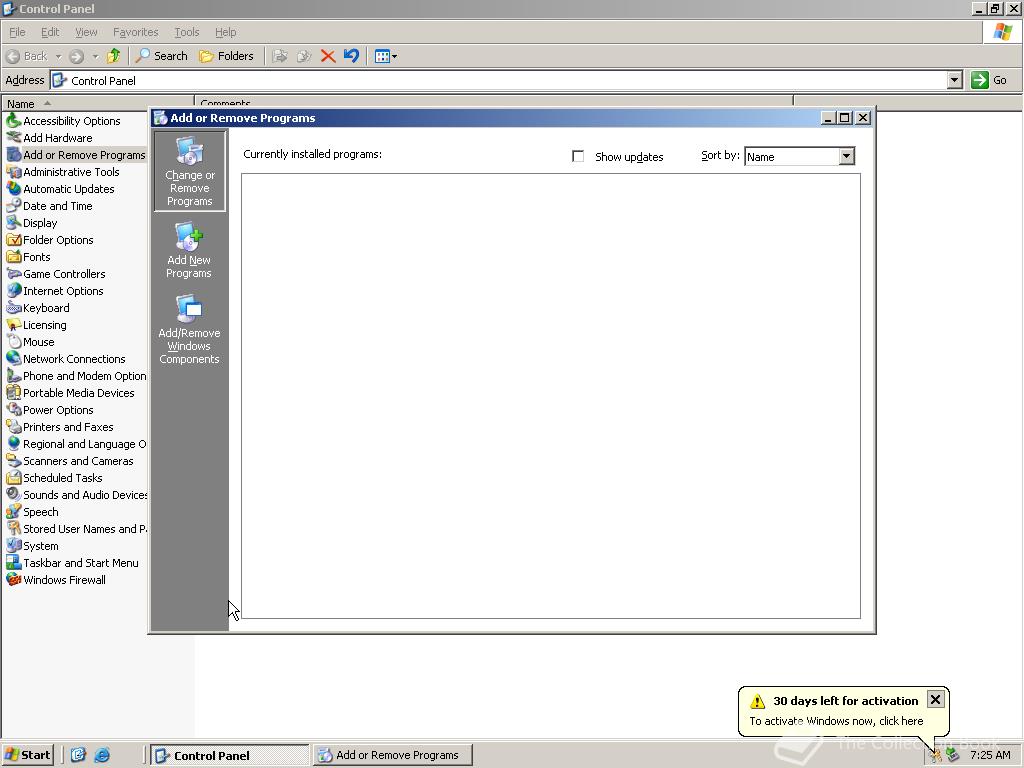1024x768 pixels.
Task: Click Add or Remove Programs taskbar button
Action: click(x=392, y=755)
